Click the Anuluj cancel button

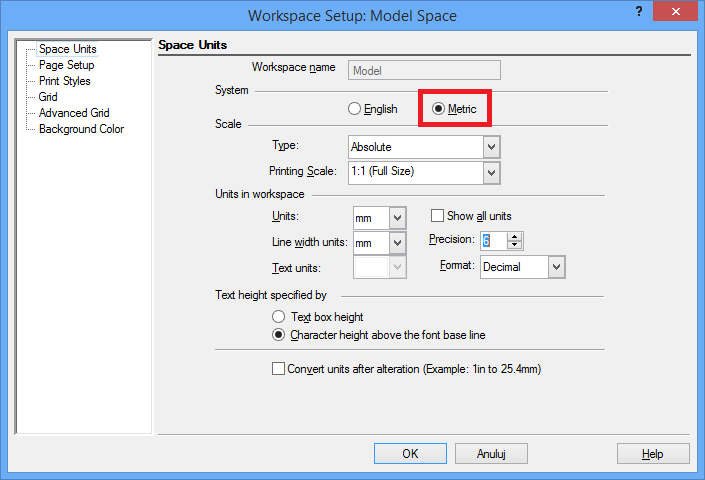[x=491, y=453]
